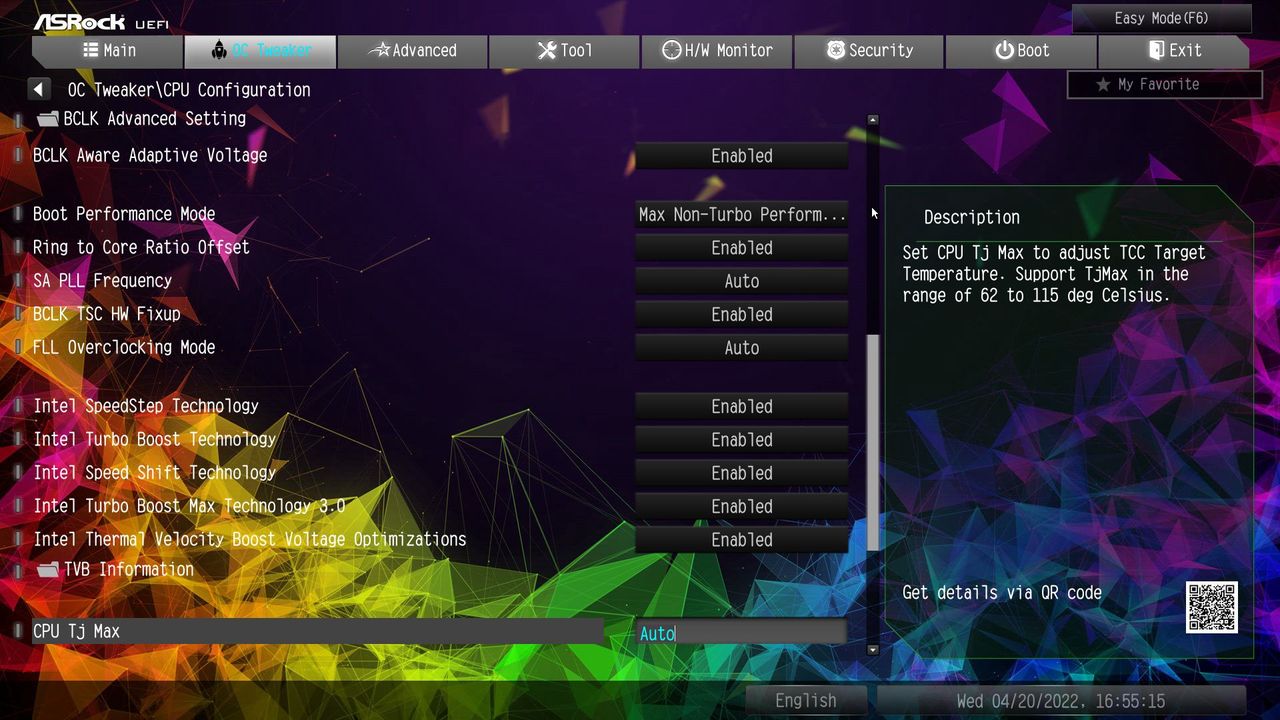Click the back arrow icon beside OC Tweaker path
This screenshot has width=1280, height=720.
39,90
